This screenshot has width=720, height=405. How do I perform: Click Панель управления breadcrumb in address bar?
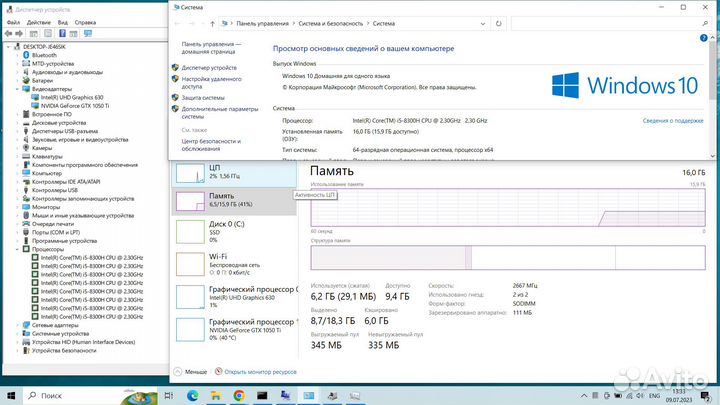(x=262, y=24)
